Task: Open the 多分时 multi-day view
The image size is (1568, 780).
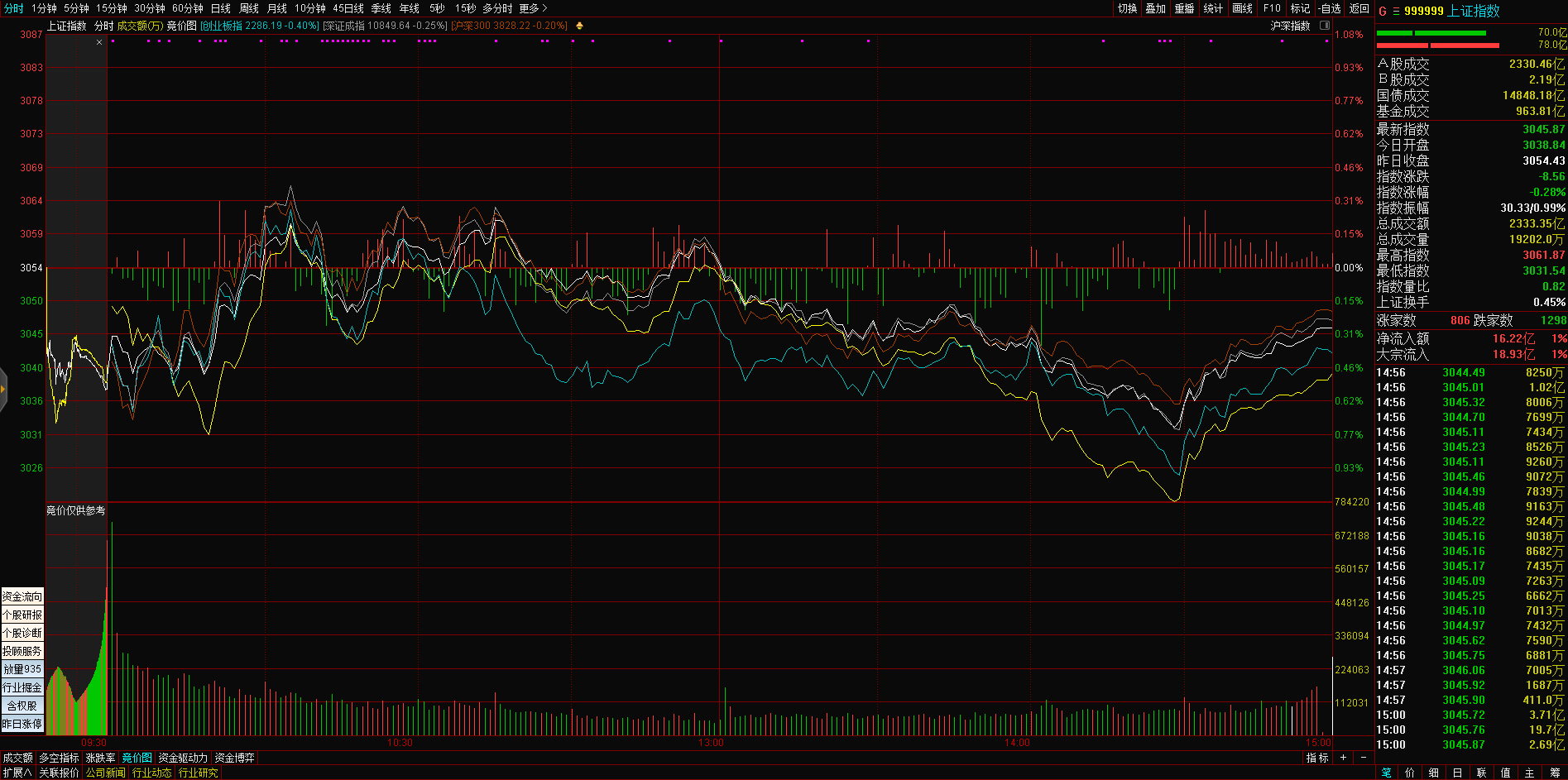Action: point(497,8)
